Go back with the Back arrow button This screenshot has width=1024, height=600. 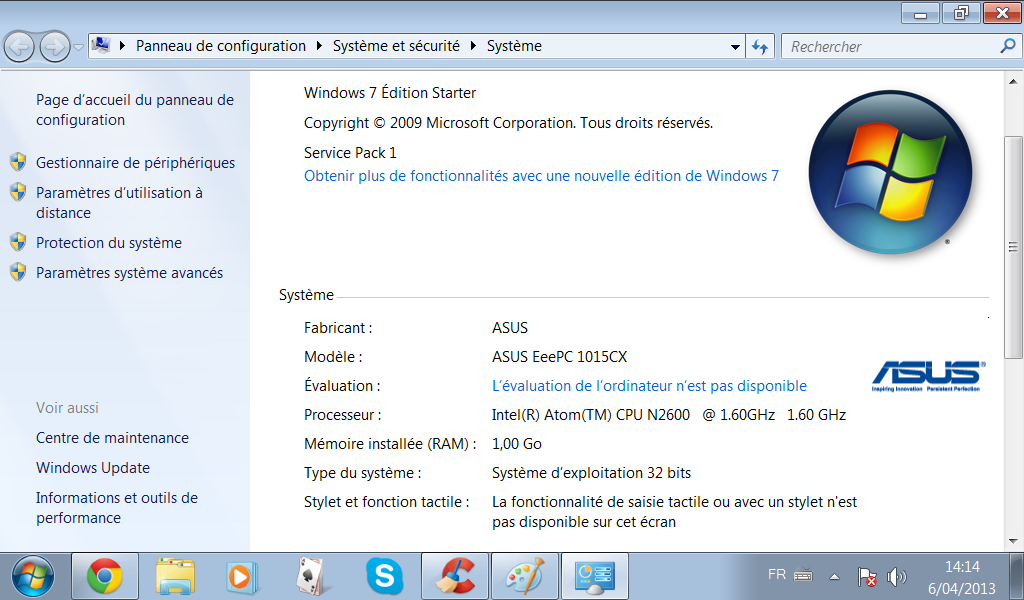point(19,47)
